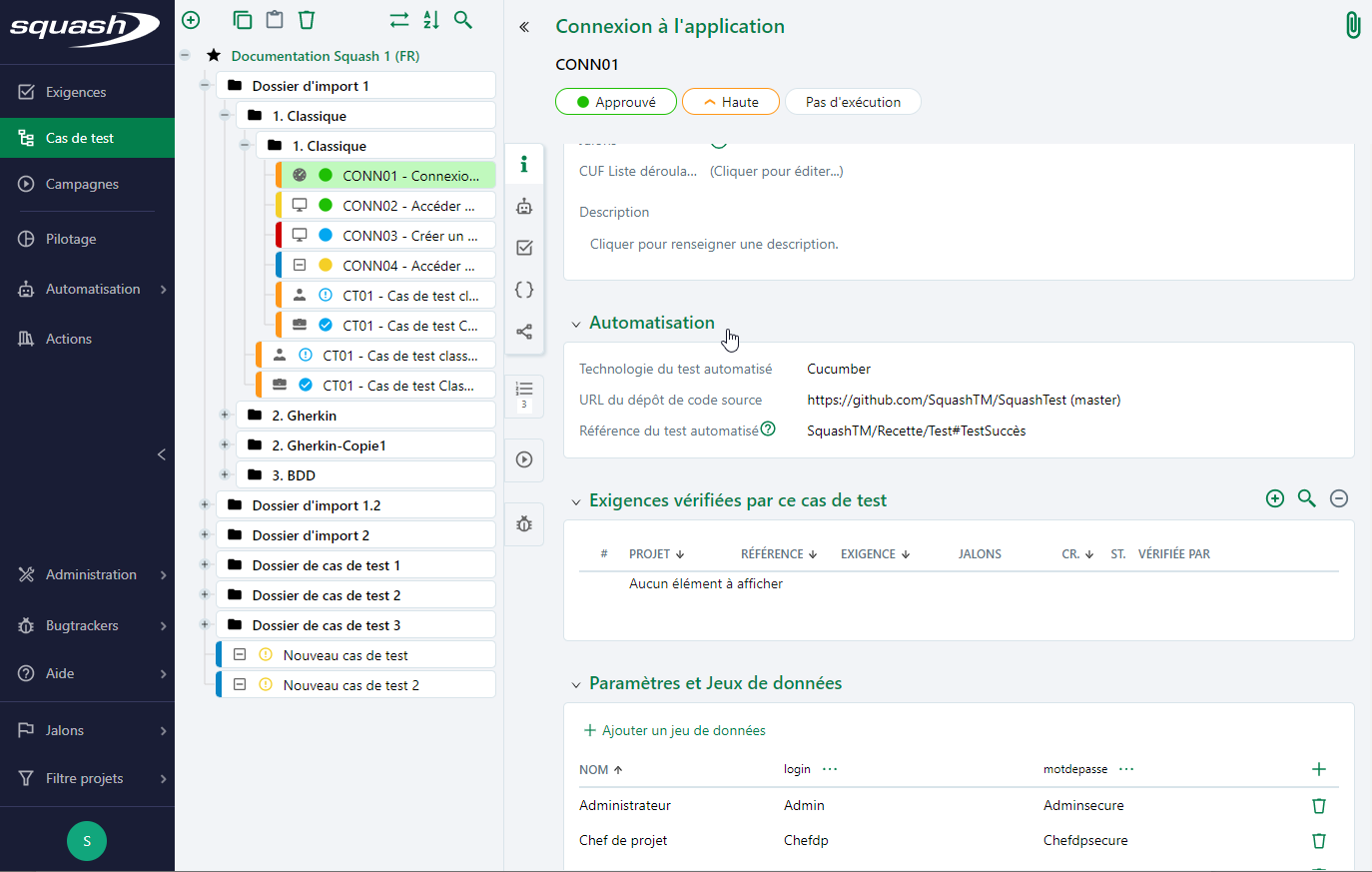Open Exigences in the sidebar
The width and height of the screenshot is (1372, 872).
tap(74, 91)
